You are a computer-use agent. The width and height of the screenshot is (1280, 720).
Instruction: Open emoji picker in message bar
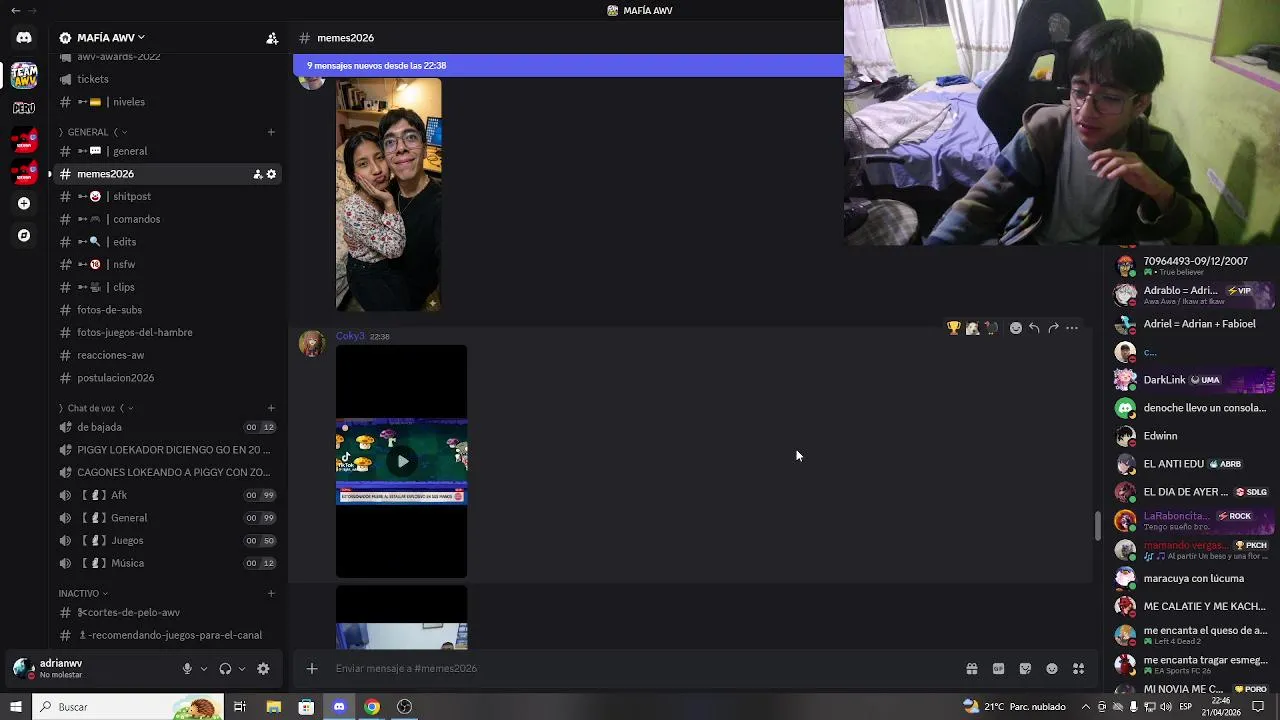pos(1052,669)
